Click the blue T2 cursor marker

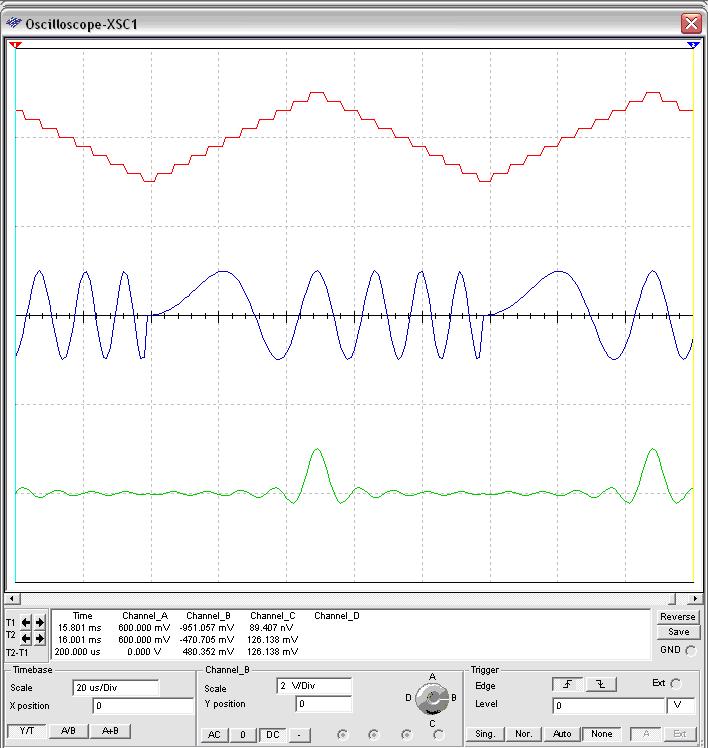click(693, 46)
